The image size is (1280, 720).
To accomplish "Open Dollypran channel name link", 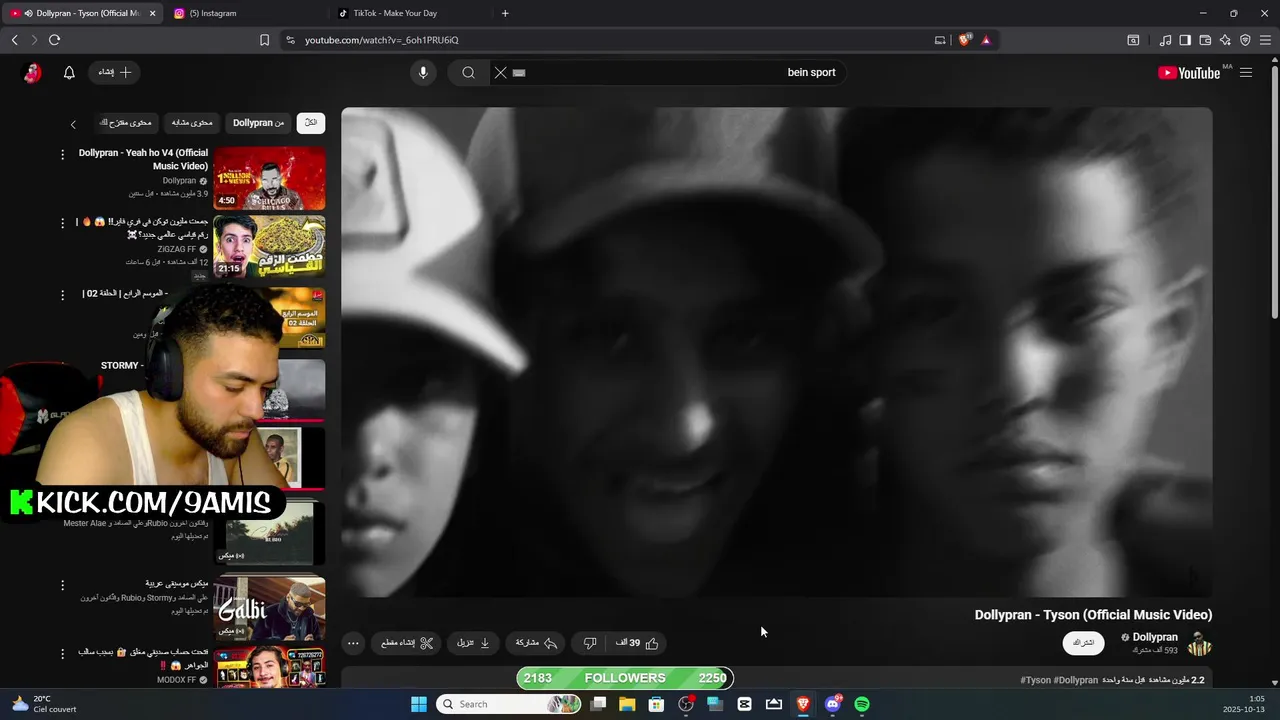I will click(1155, 637).
